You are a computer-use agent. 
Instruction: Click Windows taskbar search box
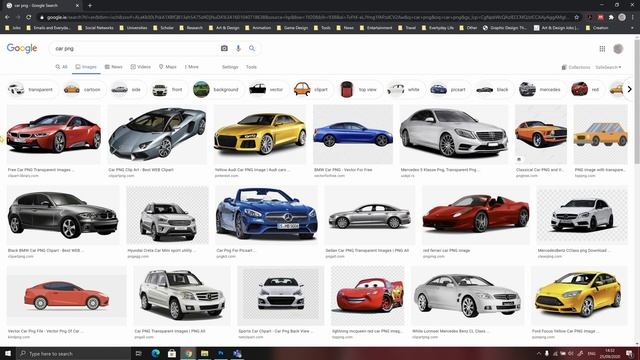click(73, 353)
